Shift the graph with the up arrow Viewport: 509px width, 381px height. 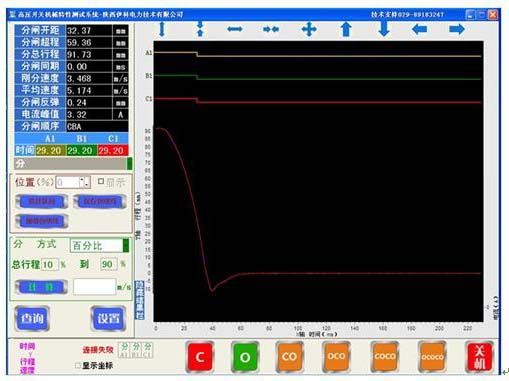click(x=346, y=29)
